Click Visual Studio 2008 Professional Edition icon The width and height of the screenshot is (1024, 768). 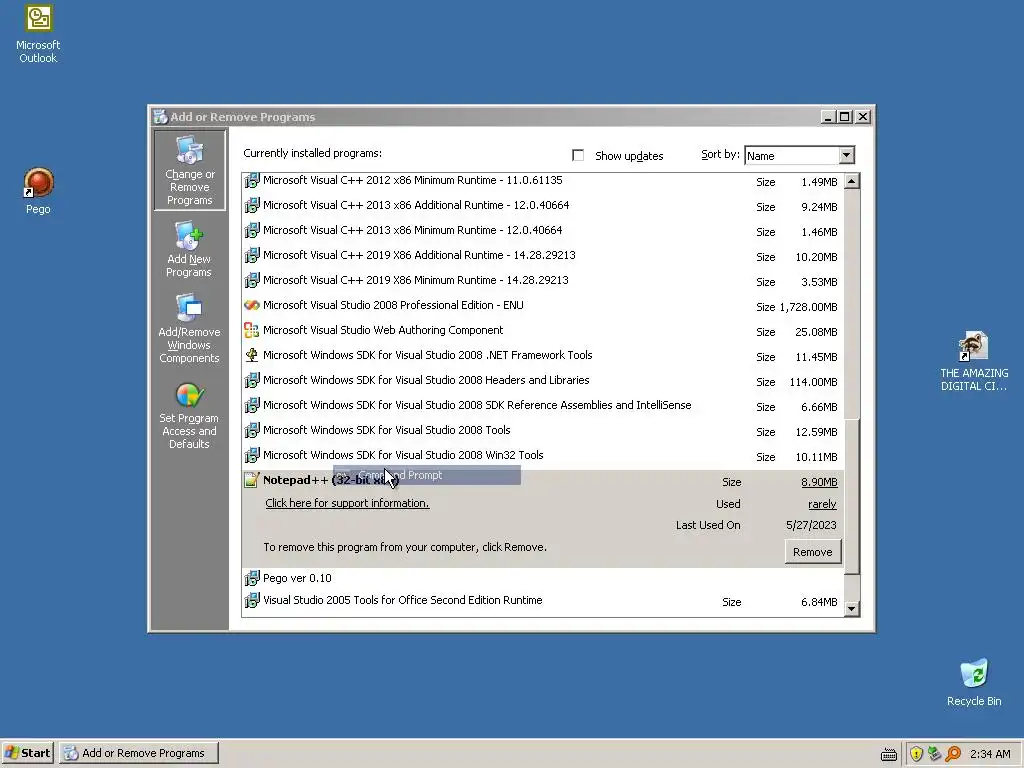pyautogui.click(x=251, y=305)
